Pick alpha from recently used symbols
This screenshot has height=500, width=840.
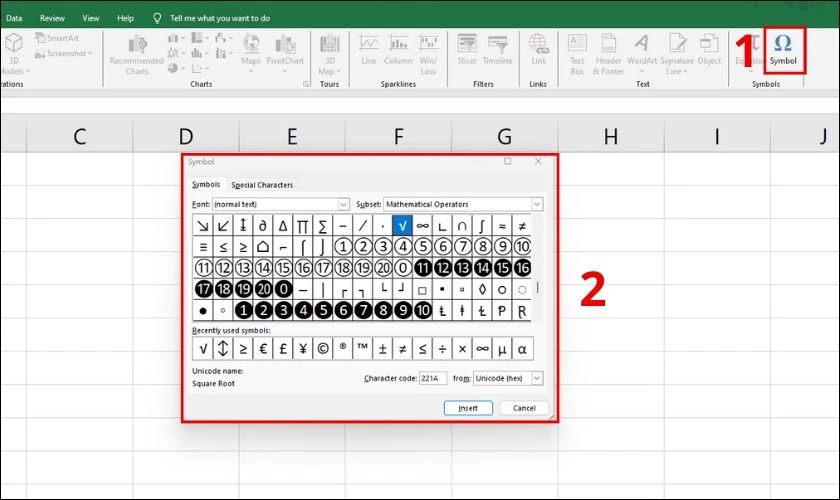pyautogui.click(x=522, y=349)
